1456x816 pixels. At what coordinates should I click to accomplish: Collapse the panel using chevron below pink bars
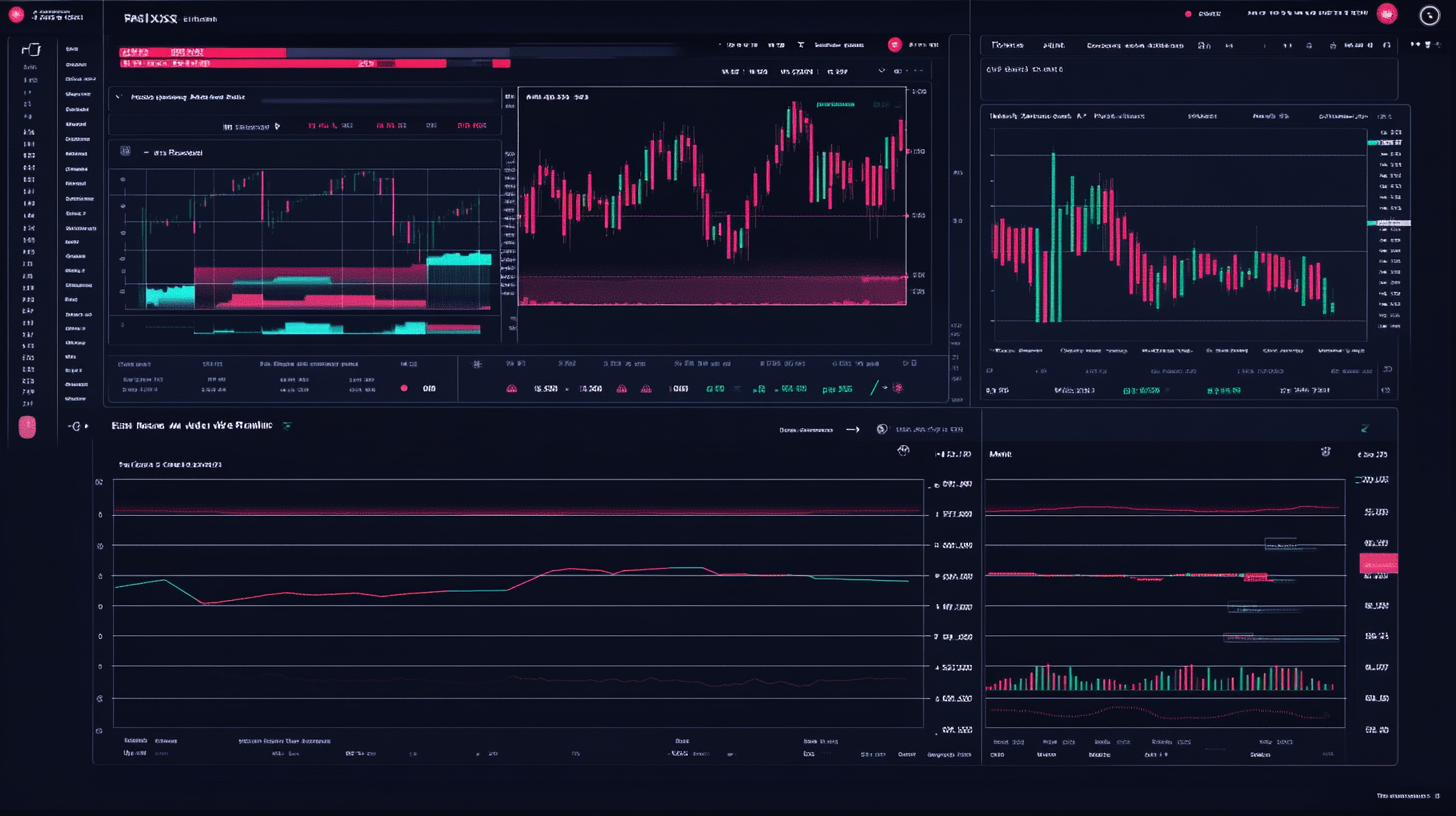click(119, 97)
